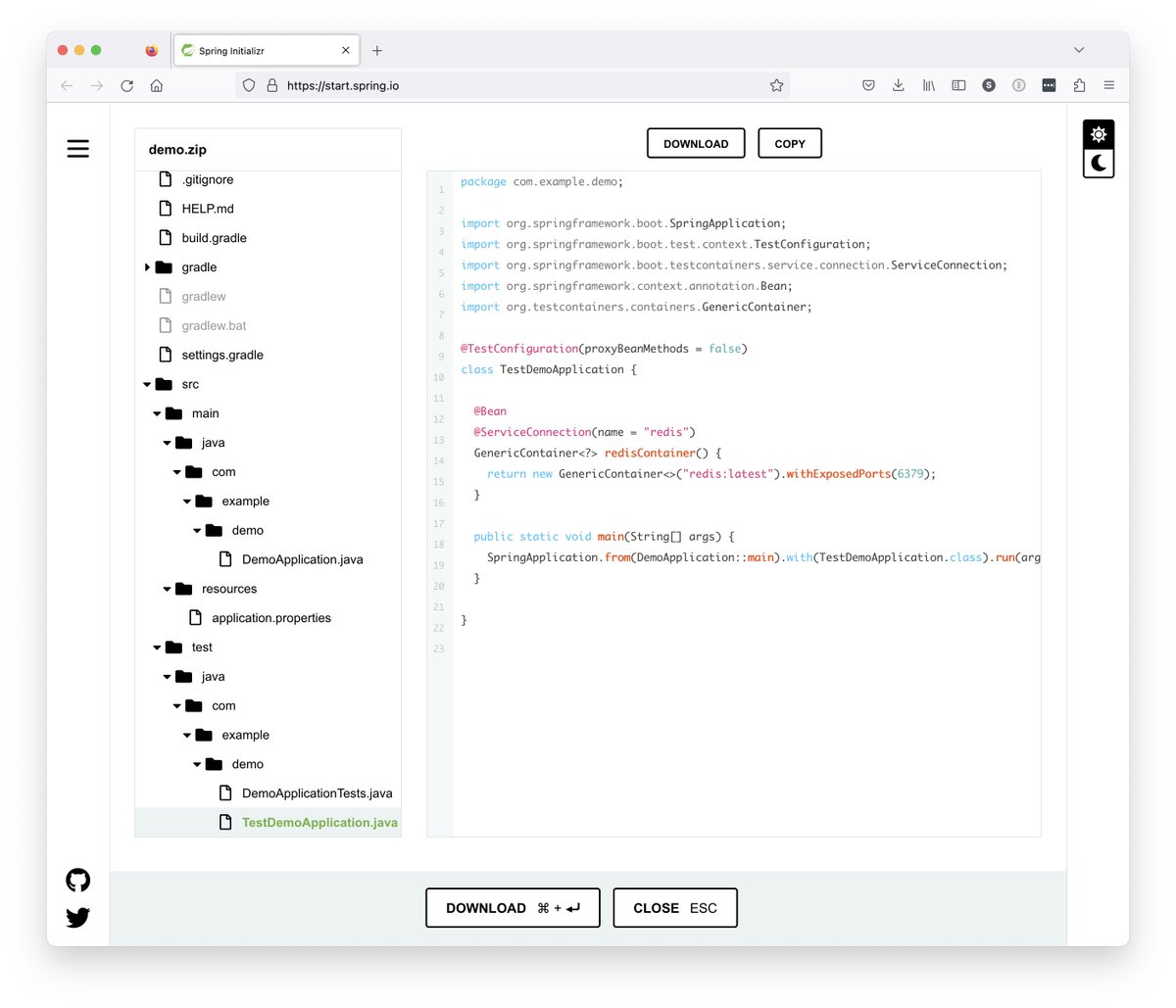The height and width of the screenshot is (1008, 1176).
Task: Collapse the example folder under test
Action: click(x=187, y=736)
